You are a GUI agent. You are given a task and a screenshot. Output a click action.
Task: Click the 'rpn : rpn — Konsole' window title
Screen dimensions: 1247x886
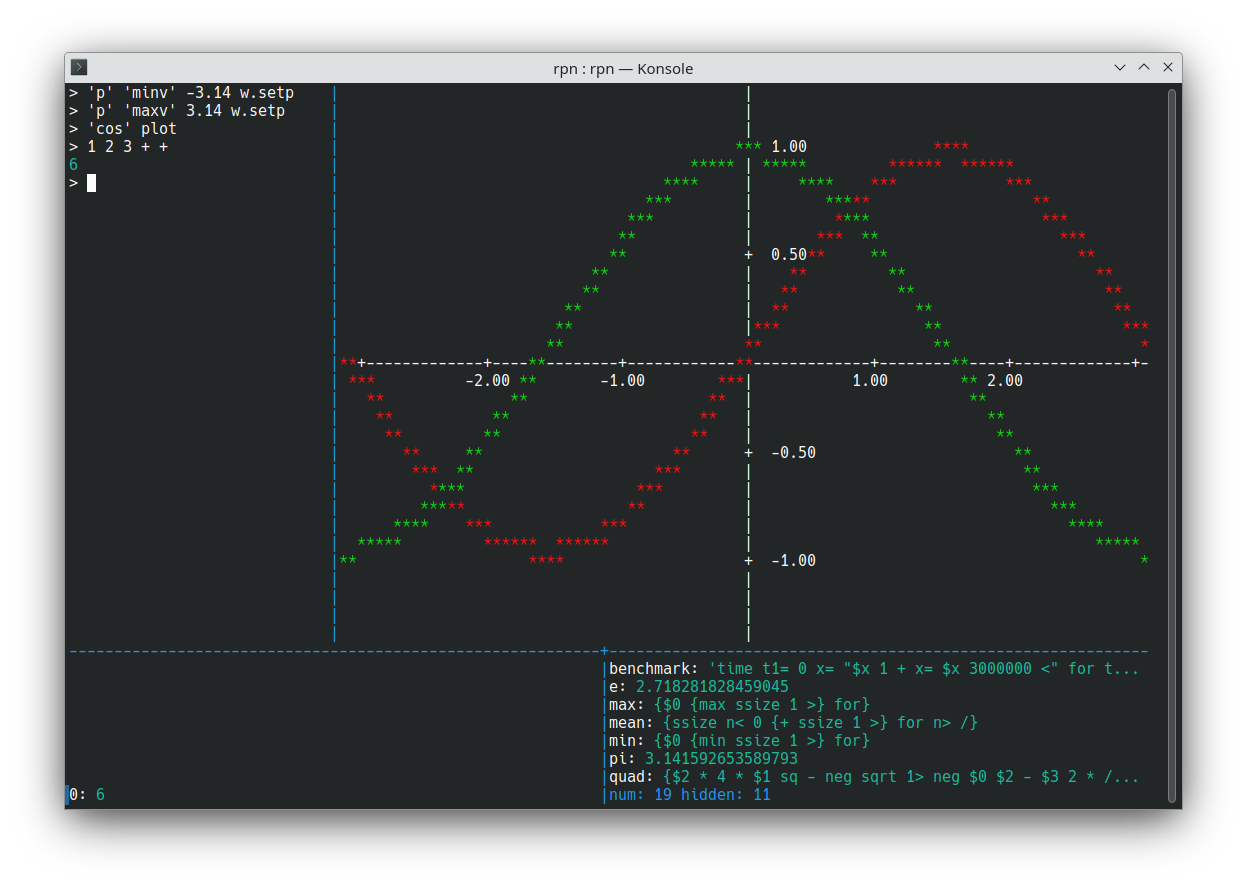pyautogui.click(x=623, y=68)
